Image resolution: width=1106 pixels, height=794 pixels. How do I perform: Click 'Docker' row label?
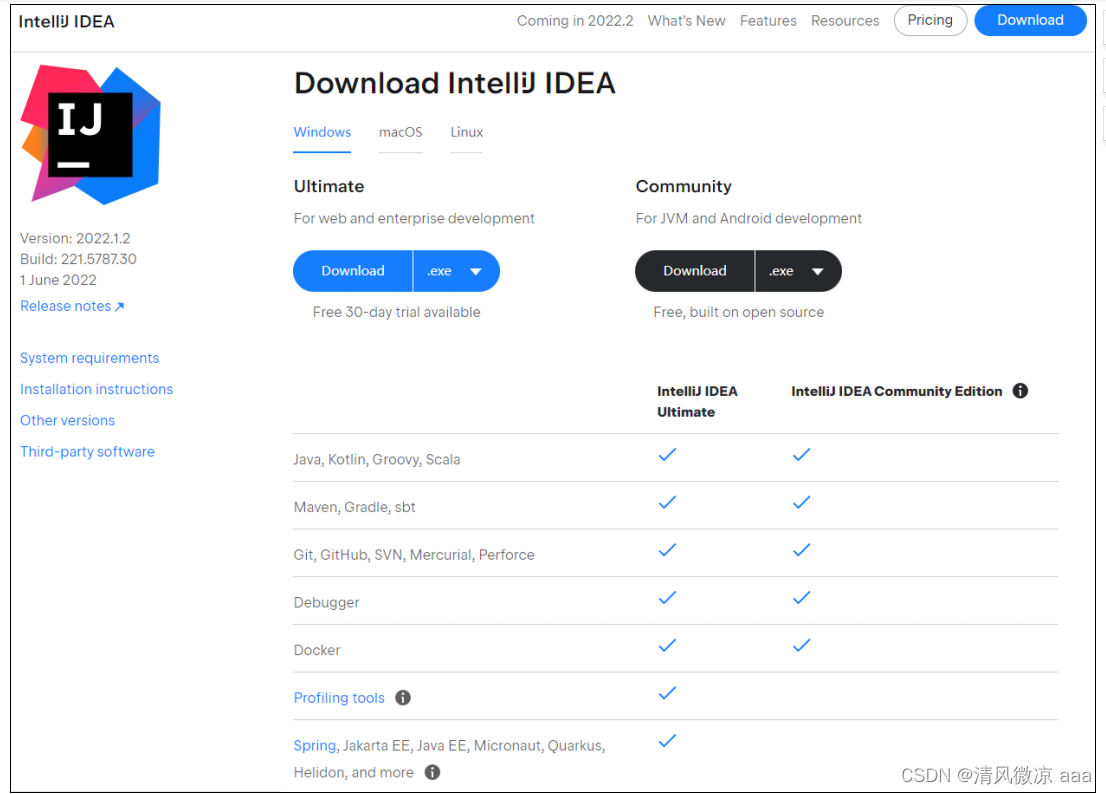click(317, 650)
